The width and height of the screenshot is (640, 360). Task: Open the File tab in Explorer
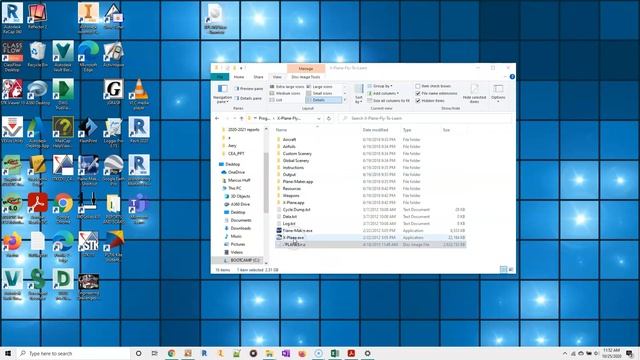tap(220, 77)
